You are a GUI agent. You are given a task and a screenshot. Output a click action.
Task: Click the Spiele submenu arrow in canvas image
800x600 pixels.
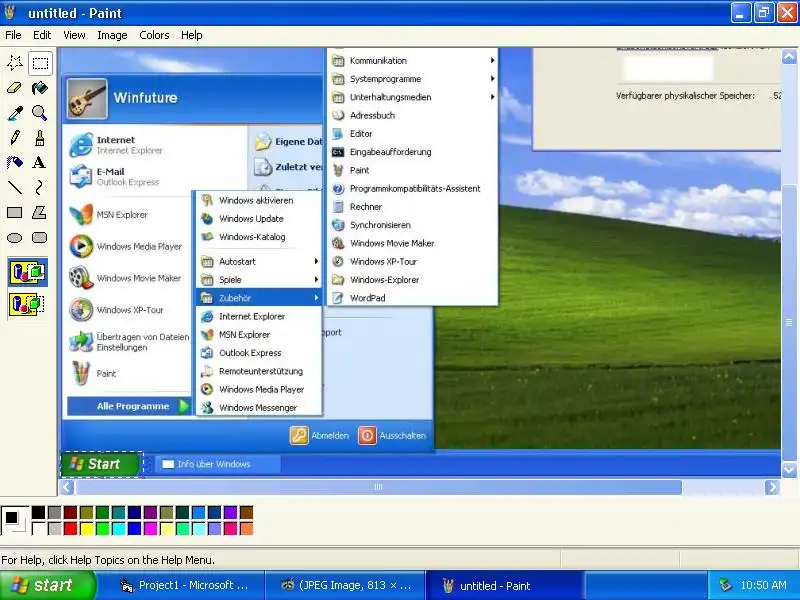tap(316, 280)
